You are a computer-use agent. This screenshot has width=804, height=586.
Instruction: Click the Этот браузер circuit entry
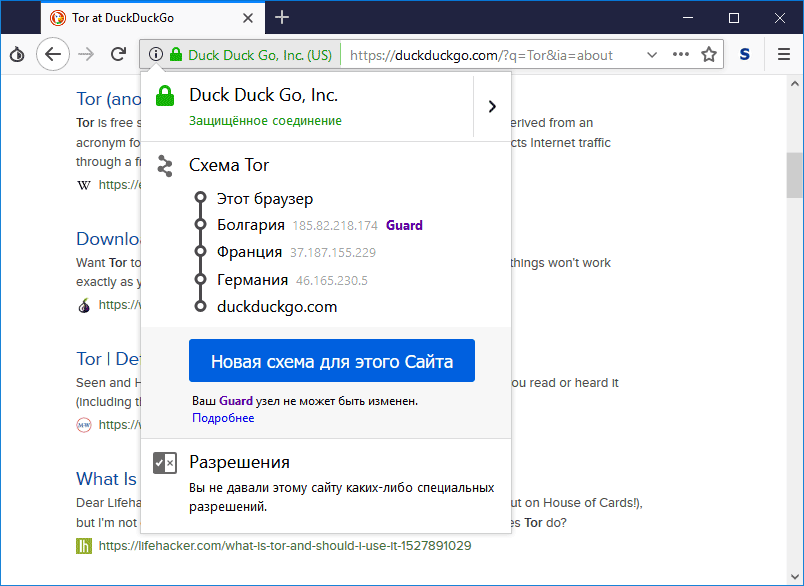coord(265,198)
